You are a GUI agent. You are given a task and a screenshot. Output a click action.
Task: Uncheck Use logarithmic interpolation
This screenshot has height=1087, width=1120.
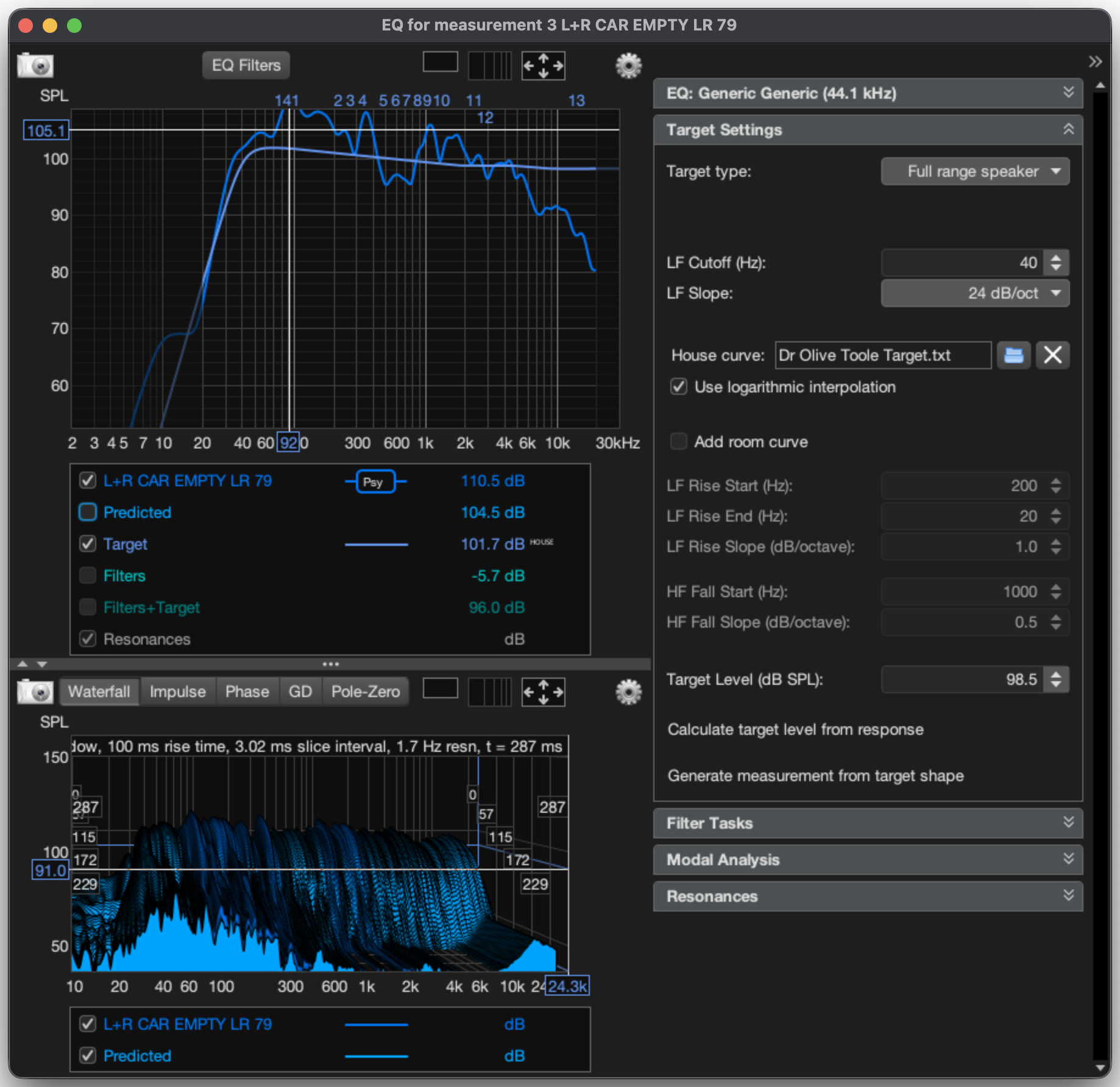coord(679,387)
